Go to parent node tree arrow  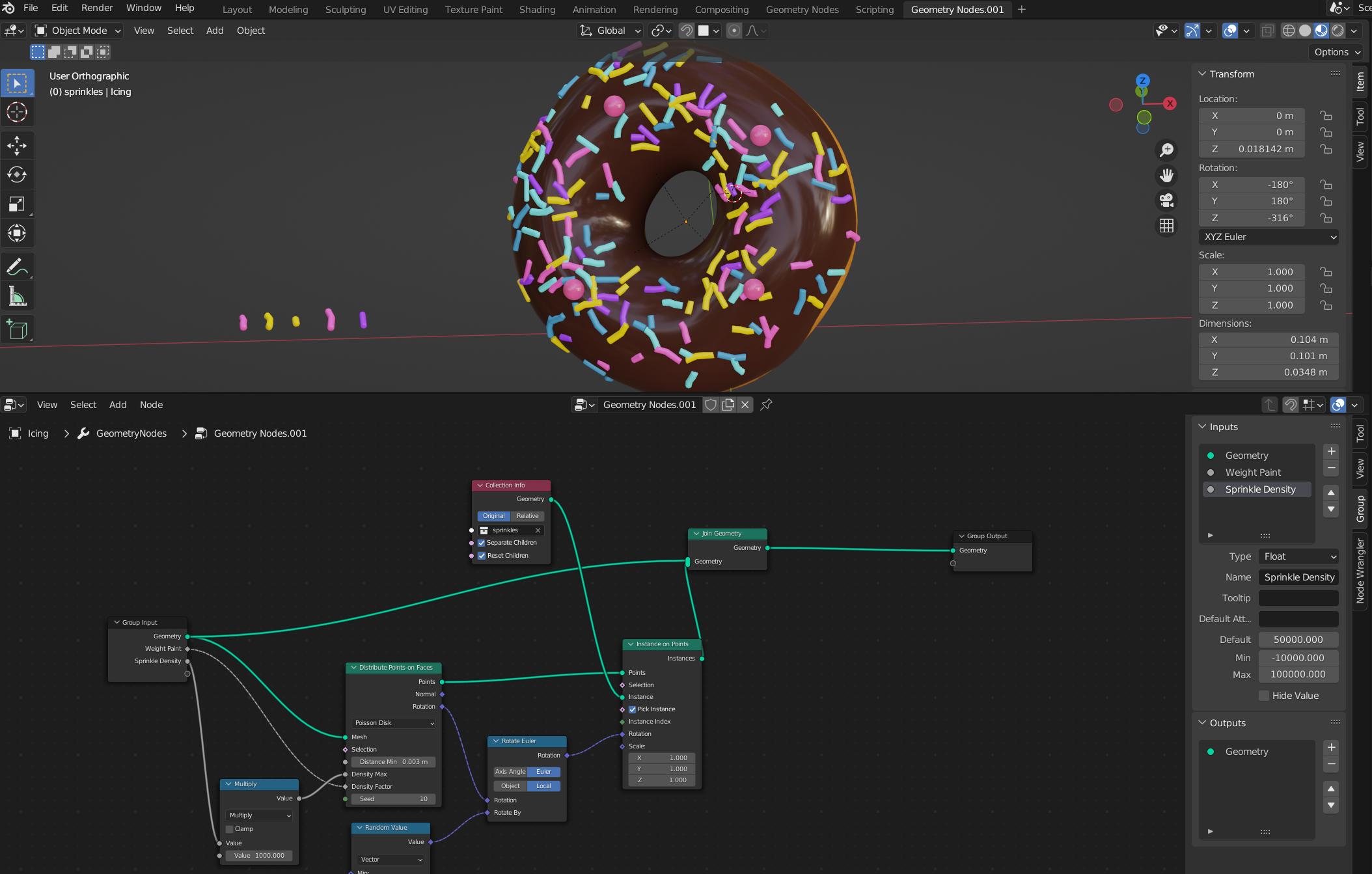click(x=1270, y=405)
